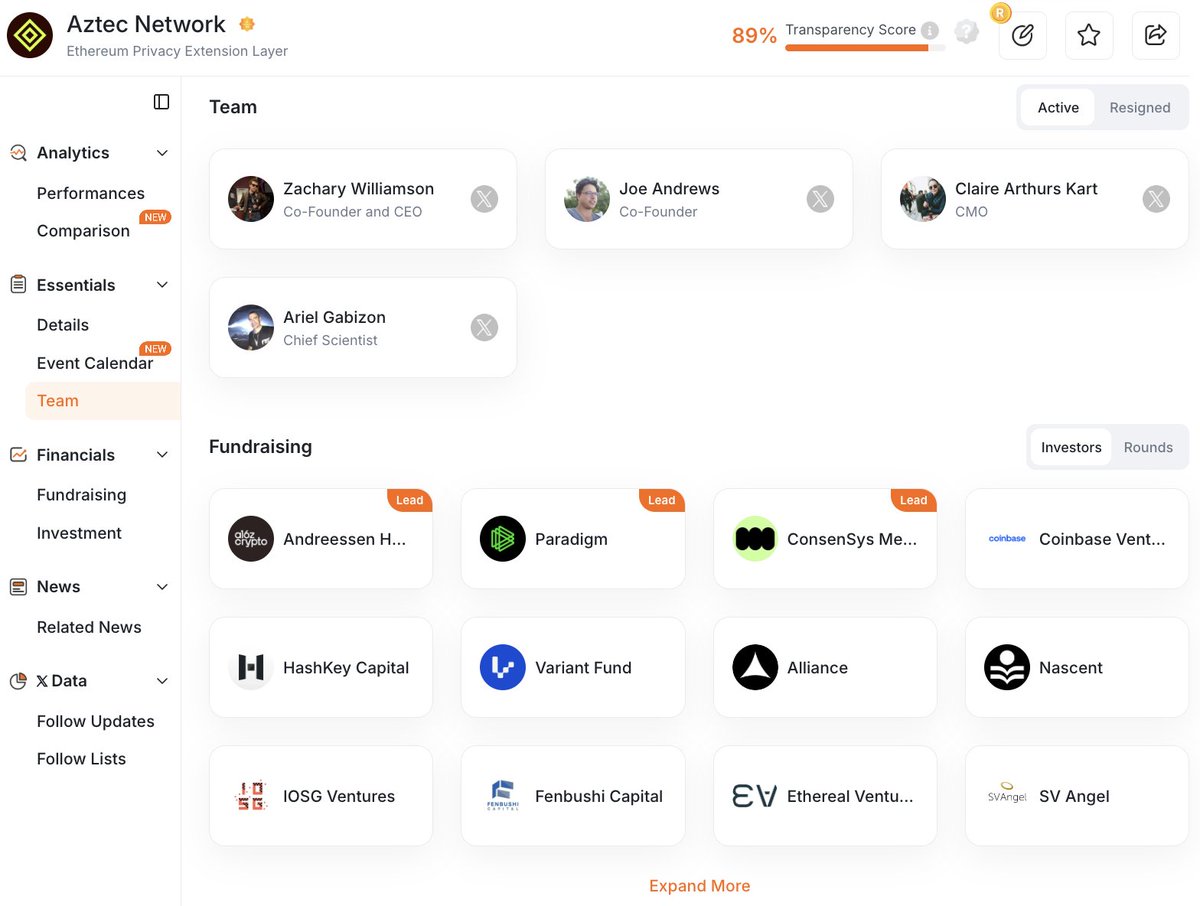Collapse the News sidebar section
The height and width of the screenshot is (906, 1200).
162,587
